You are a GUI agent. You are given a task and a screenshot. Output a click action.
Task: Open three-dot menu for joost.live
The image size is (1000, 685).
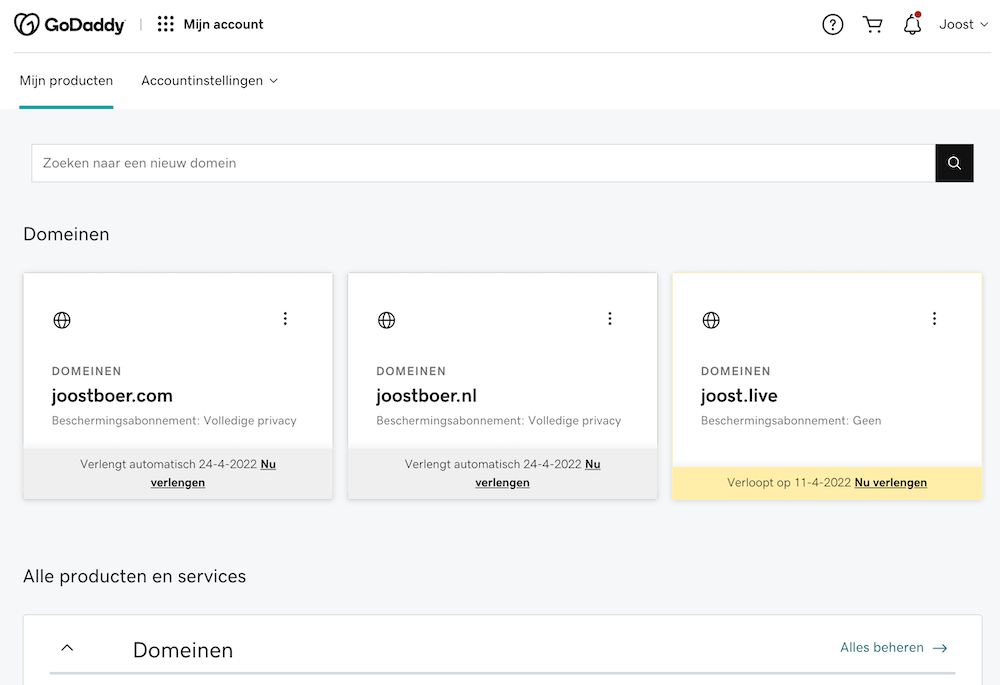point(934,318)
